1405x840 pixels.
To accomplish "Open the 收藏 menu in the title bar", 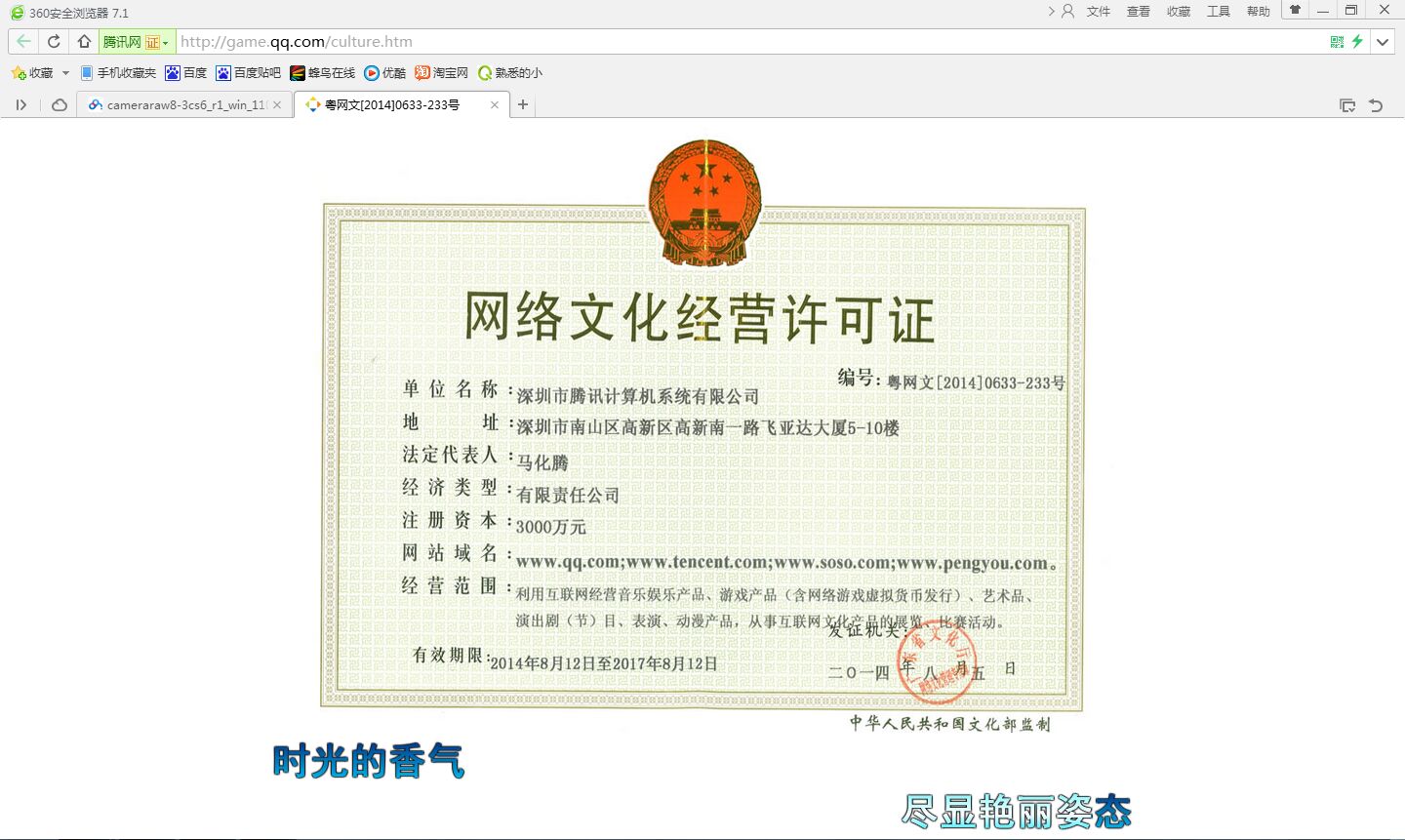I will click(1179, 12).
